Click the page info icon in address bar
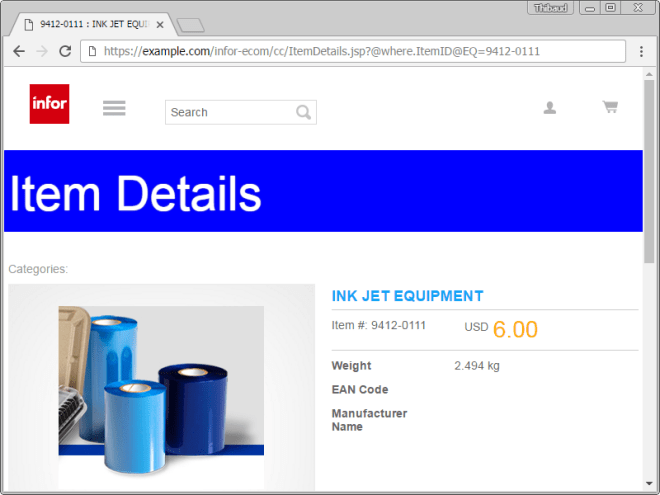Screen dimensions: 660x495 coord(92,51)
